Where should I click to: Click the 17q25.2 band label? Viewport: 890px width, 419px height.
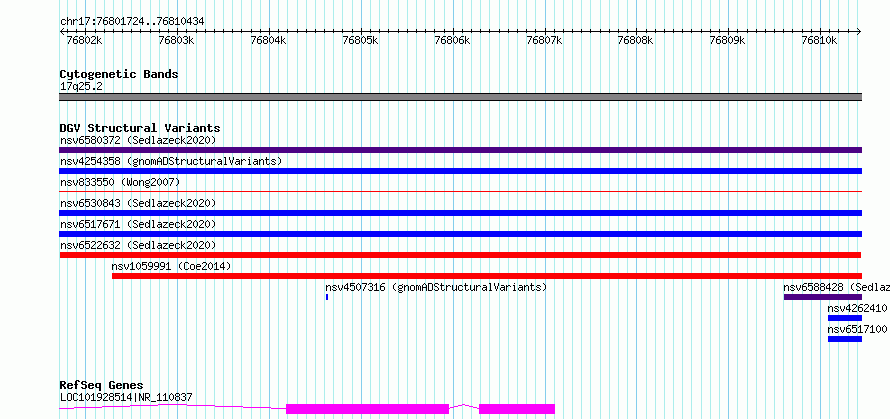81,86
